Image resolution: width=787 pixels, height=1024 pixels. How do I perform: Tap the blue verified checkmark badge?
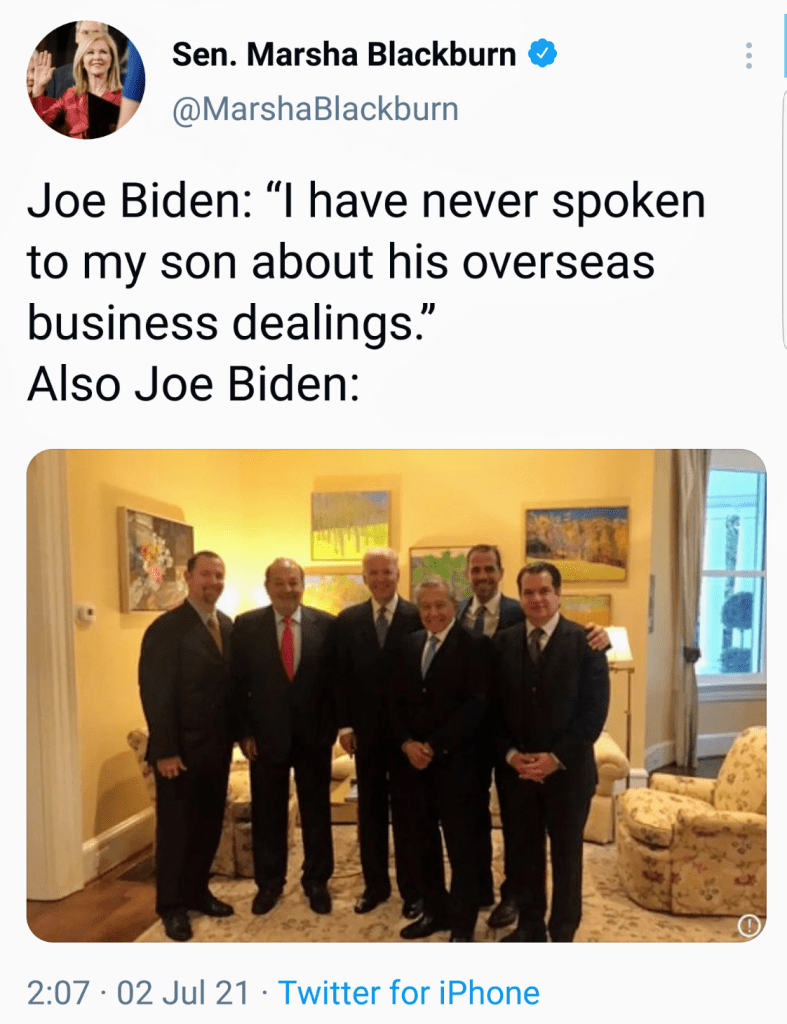542,54
